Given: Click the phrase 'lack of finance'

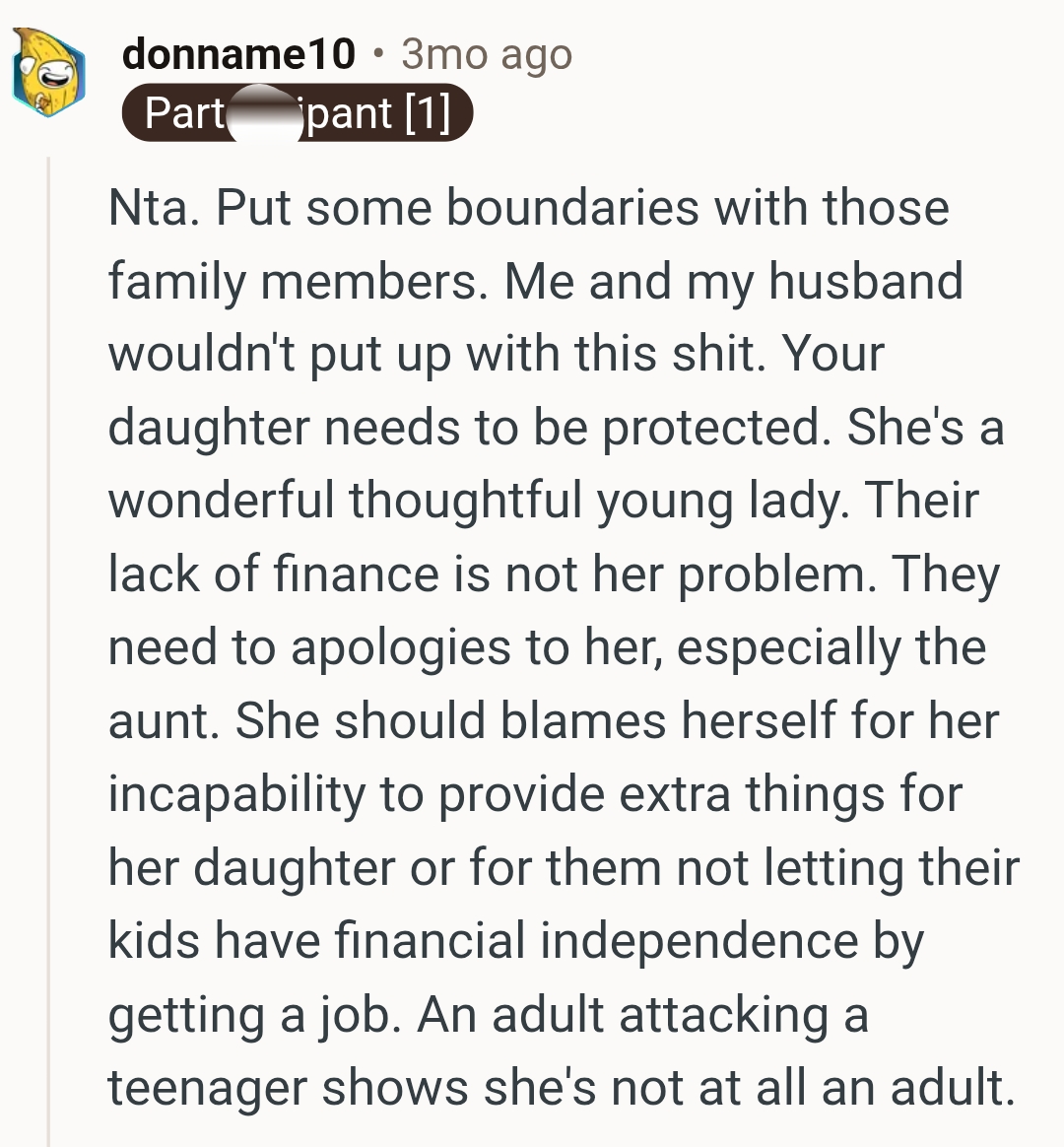Looking at the screenshot, I should [274, 573].
